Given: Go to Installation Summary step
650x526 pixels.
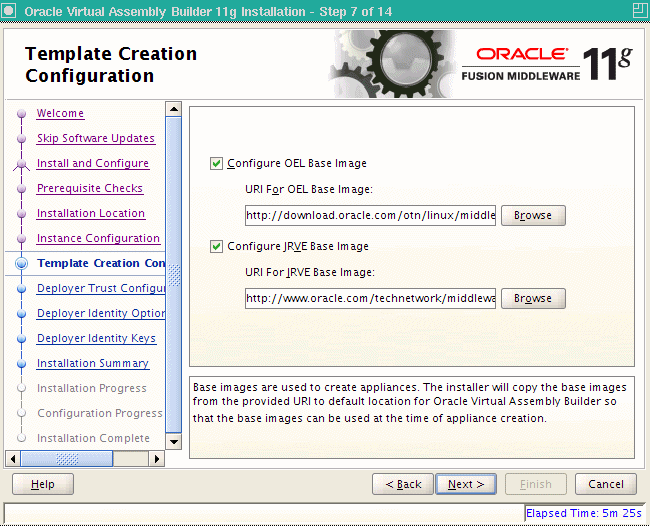Looking at the screenshot, I should pos(93,364).
